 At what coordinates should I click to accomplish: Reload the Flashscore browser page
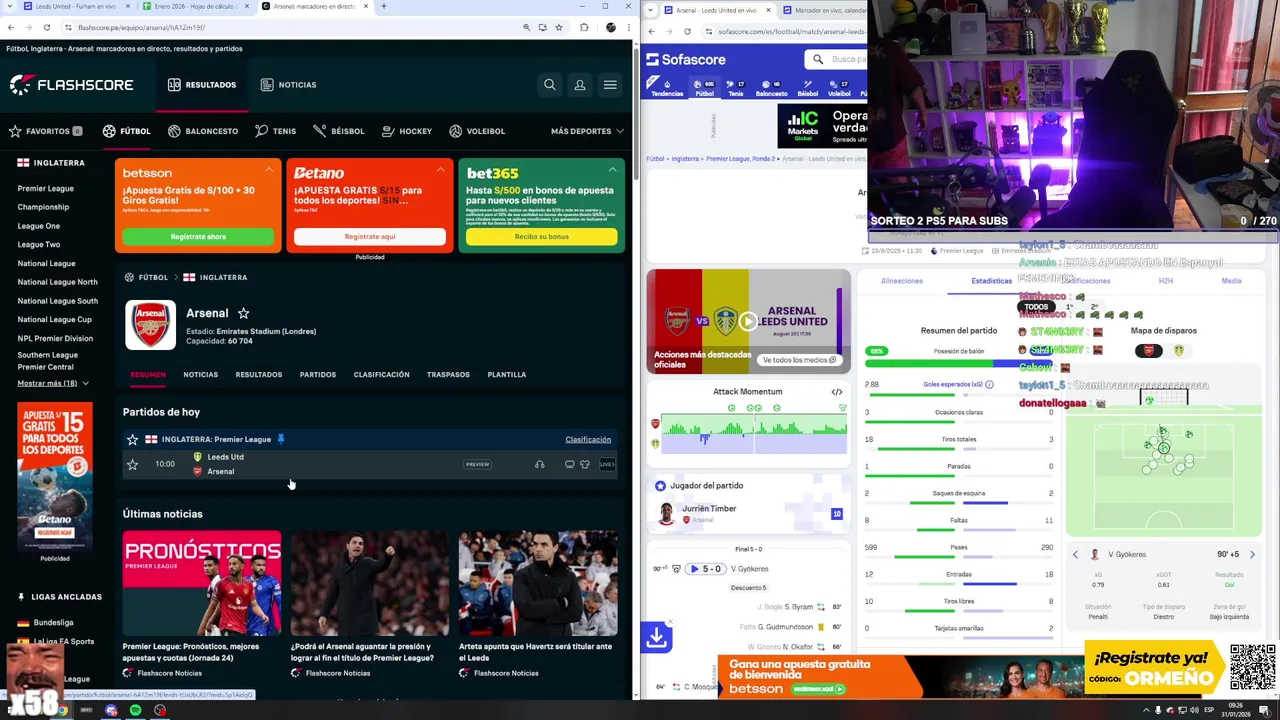pos(49,27)
